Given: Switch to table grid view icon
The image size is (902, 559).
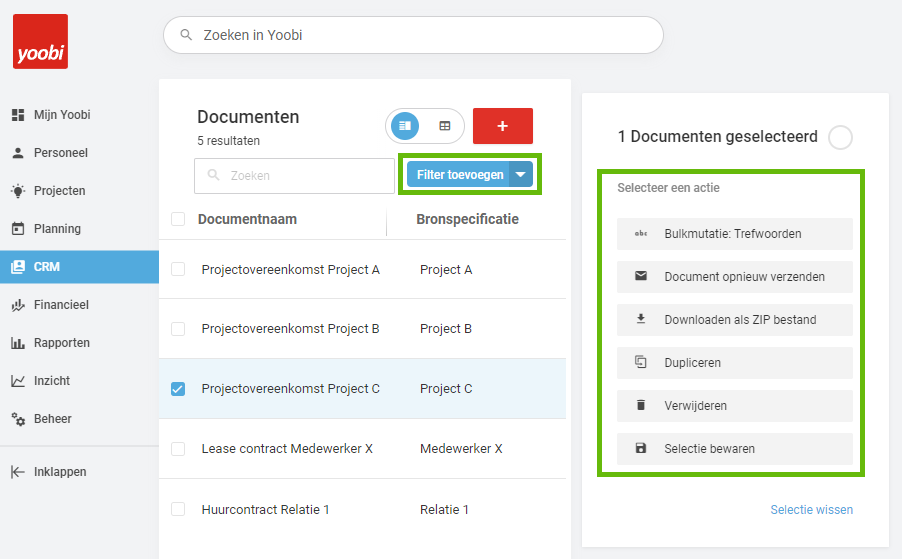Looking at the screenshot, I should tap(445, 126).
